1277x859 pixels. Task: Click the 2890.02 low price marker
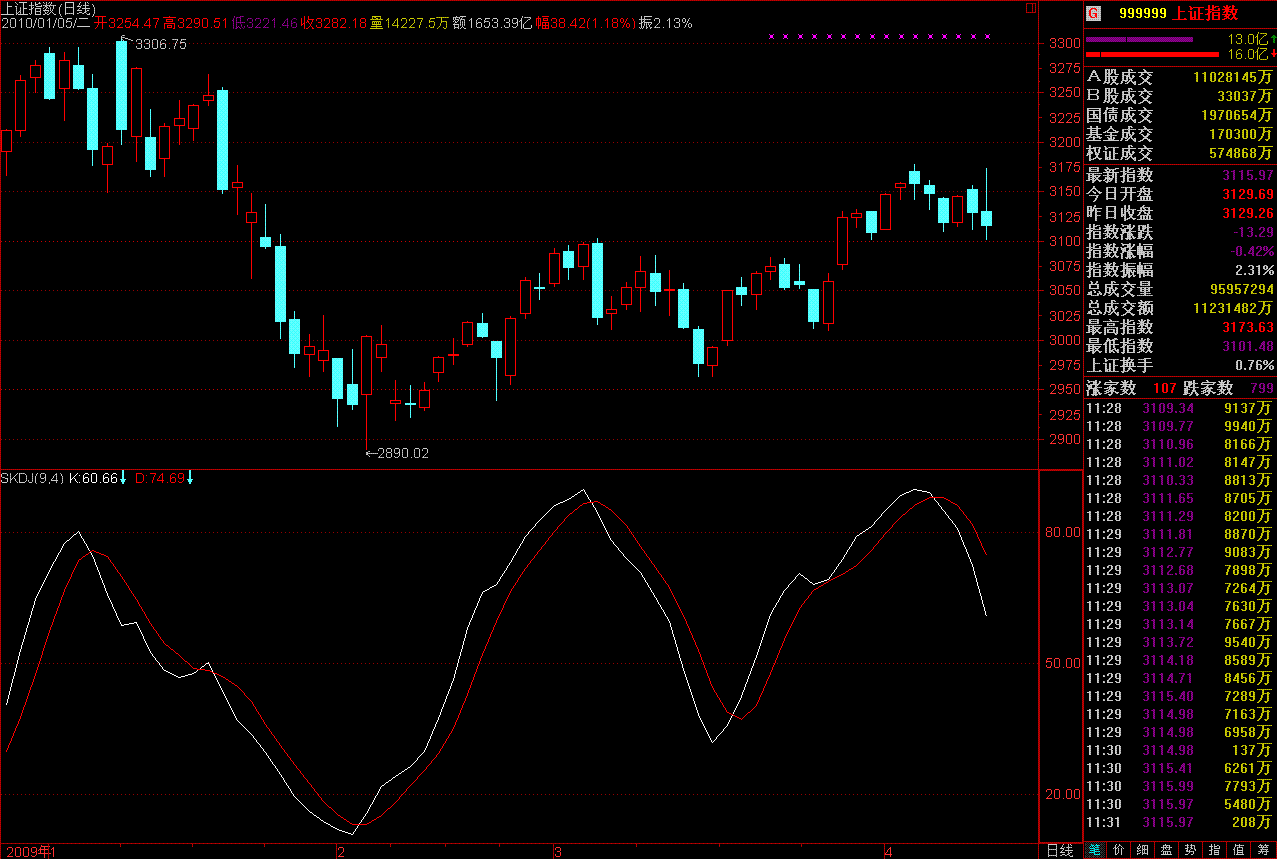coord(402,453)
